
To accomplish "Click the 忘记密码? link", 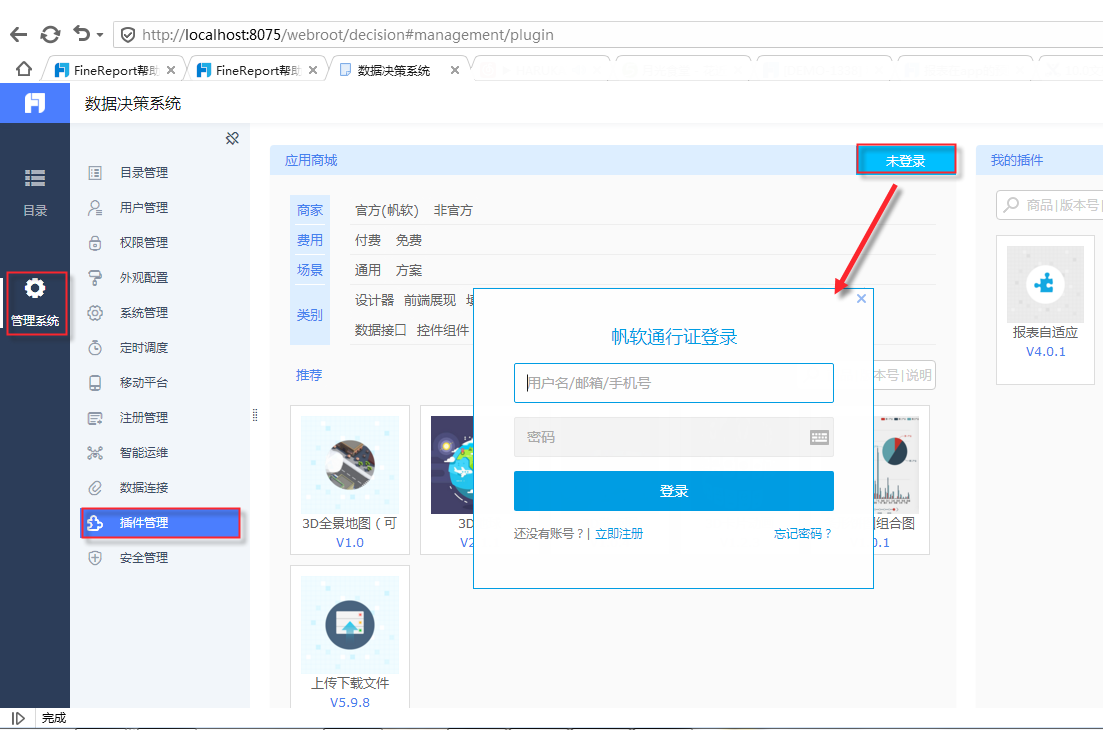I will [803, 534].
